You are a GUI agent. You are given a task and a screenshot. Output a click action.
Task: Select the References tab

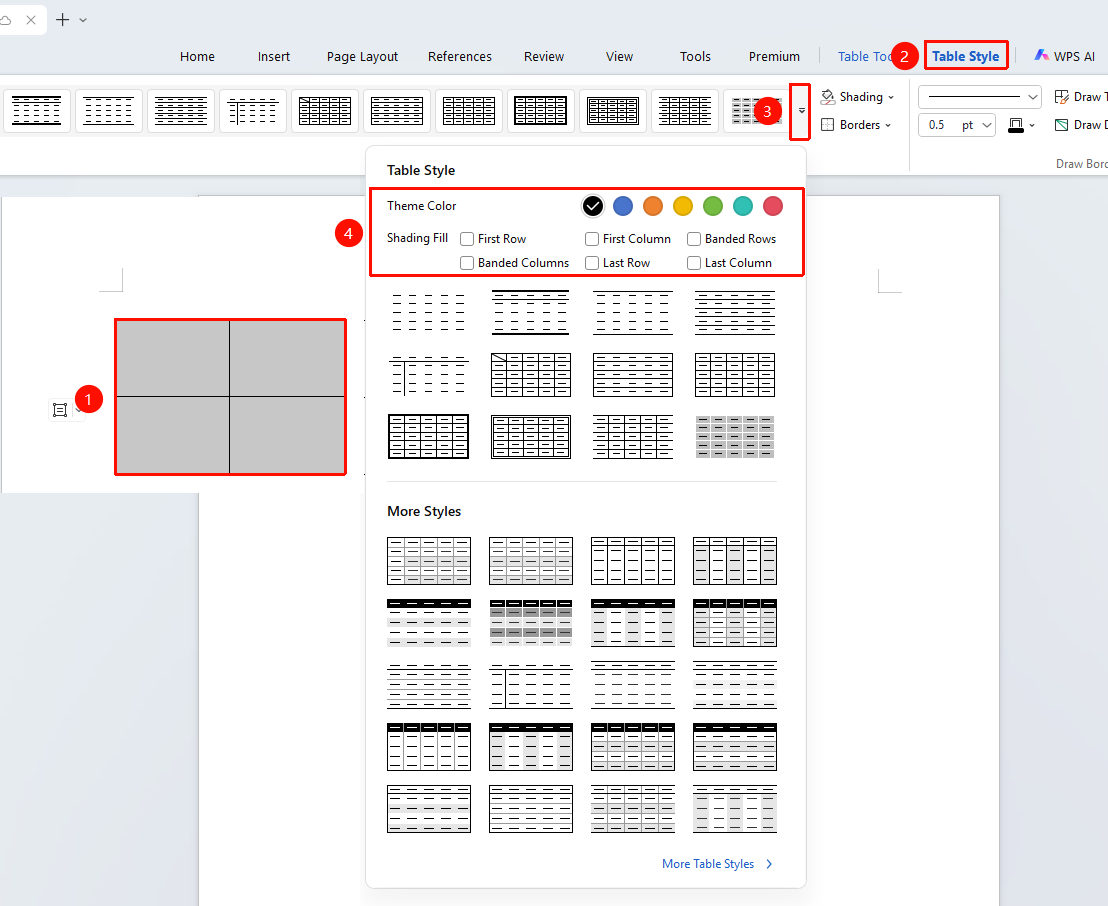pos(460,57)
